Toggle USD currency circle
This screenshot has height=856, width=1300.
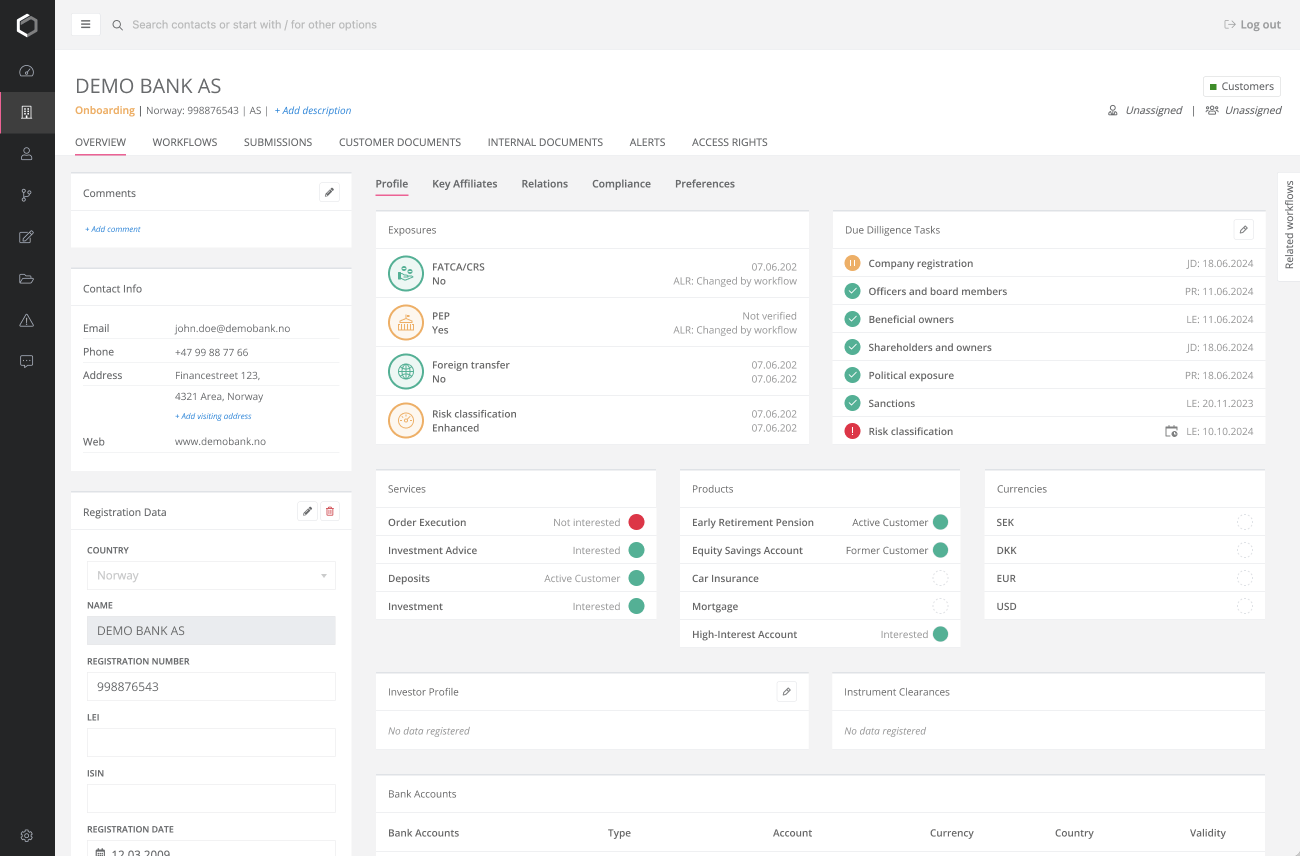point(1244,606)
